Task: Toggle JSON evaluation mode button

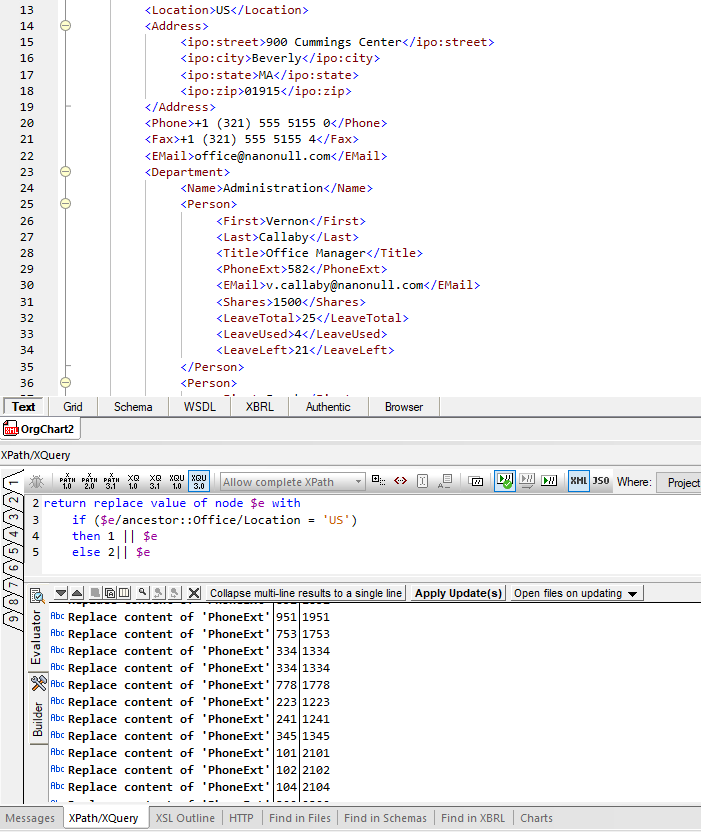Action: point(600,481)
